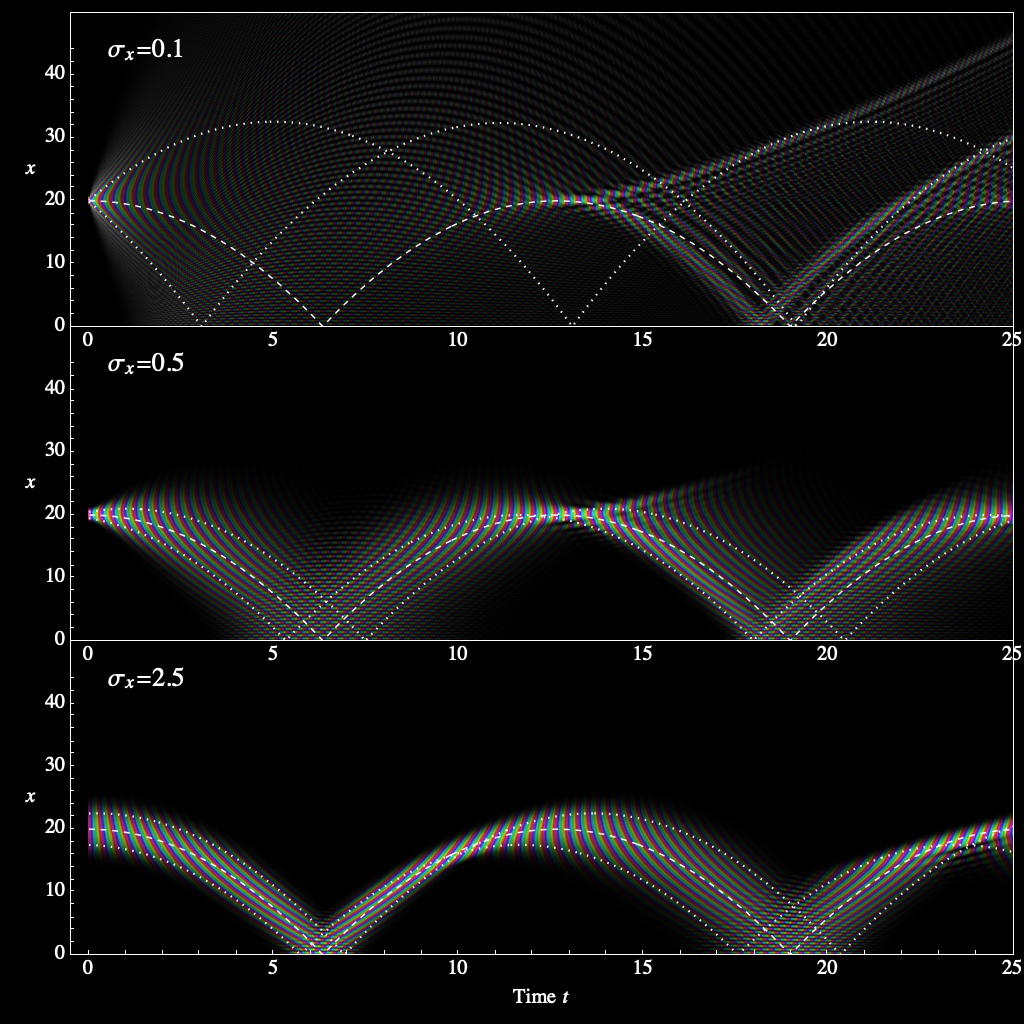The image size is (1024, 1024).
Task: Click the "Time t" axis title
Action: click(540, 996)
